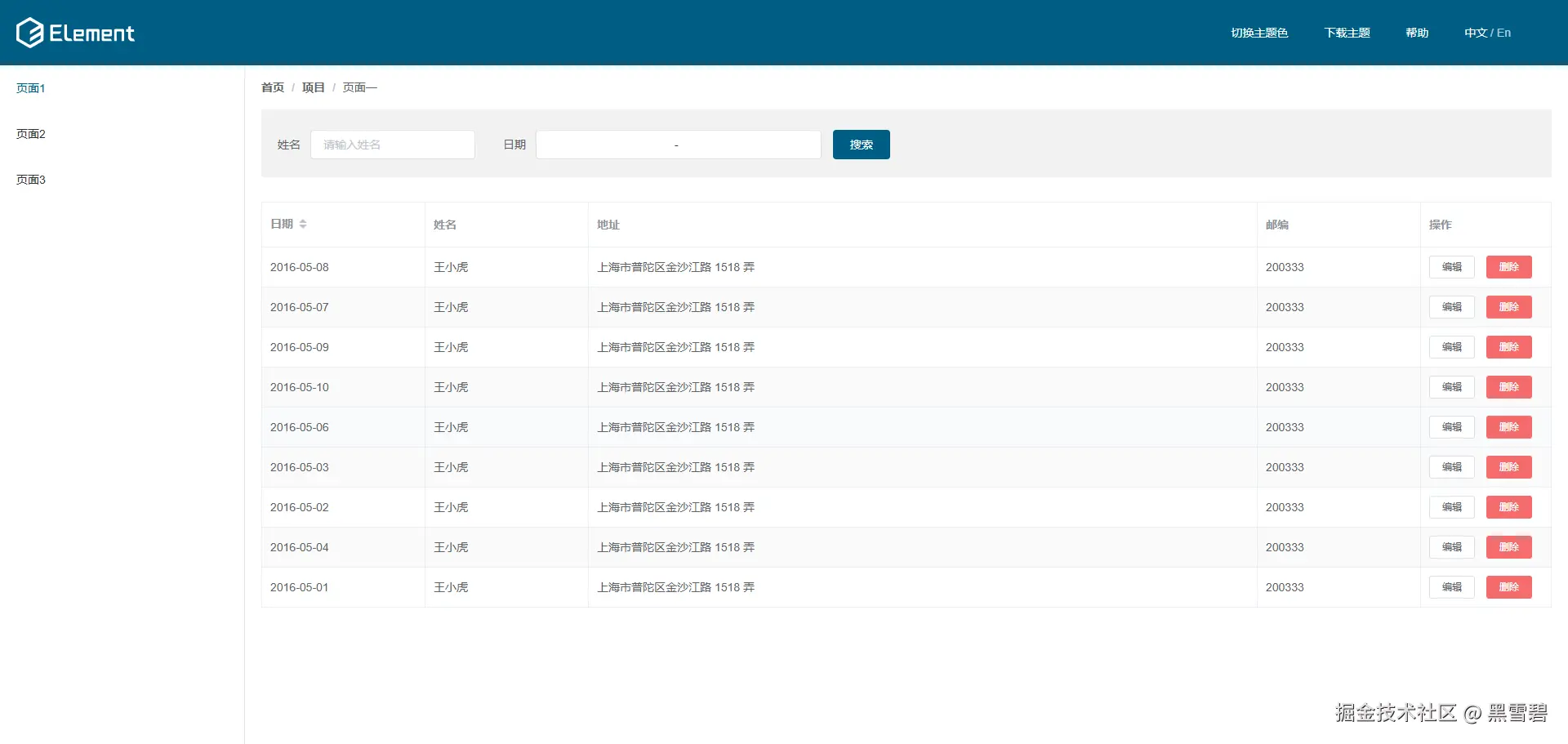Select date cell 2016-05-03
This screenshot has width=1568, height=744.
coord(300,467)
